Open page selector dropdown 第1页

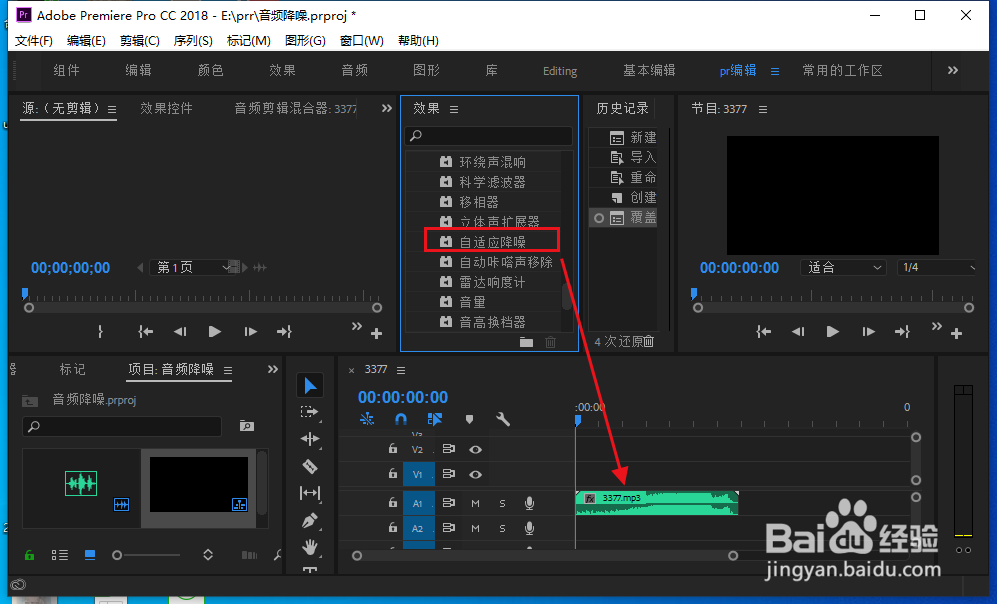[193, 268]
